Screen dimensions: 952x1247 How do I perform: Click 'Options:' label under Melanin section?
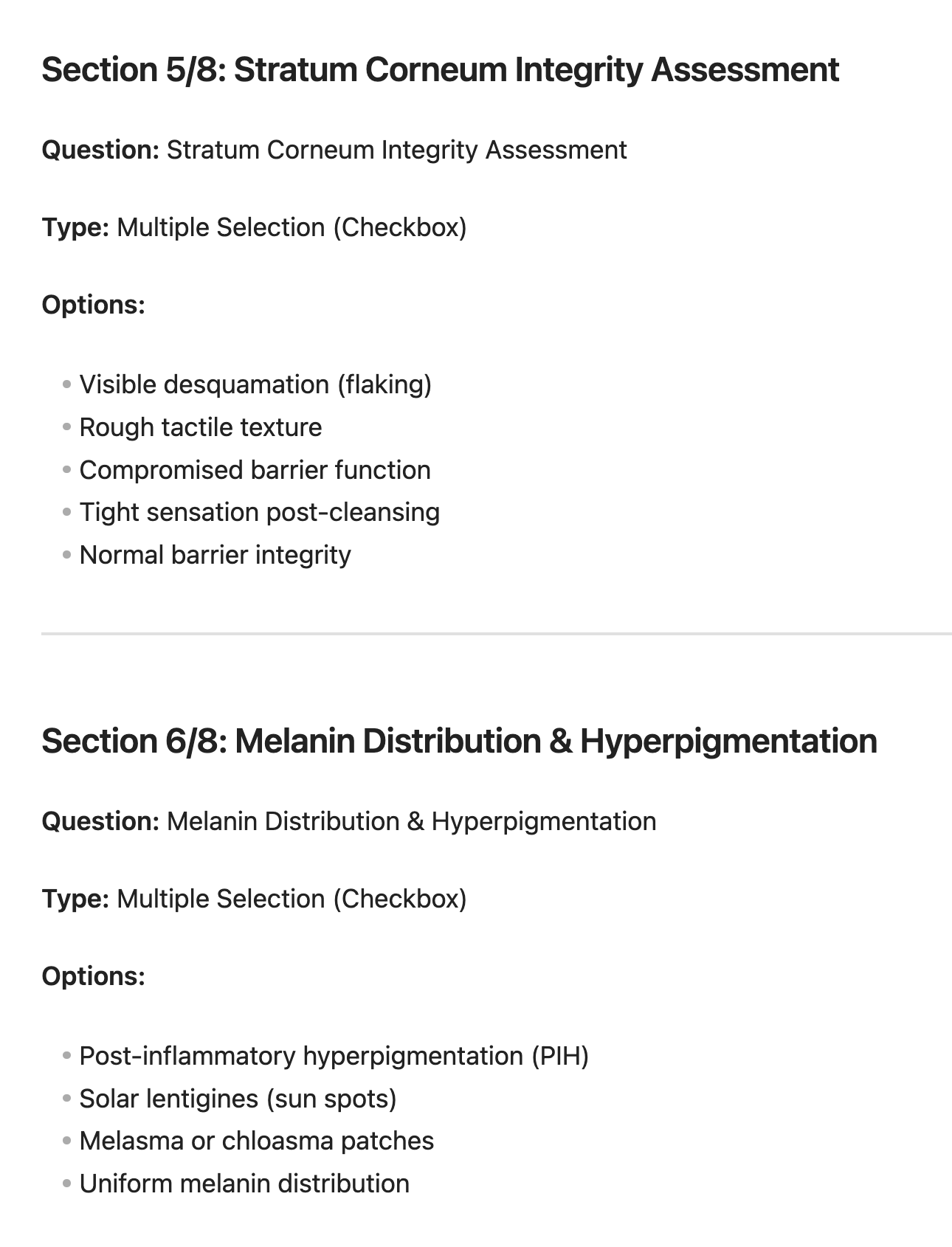(93, 976)
